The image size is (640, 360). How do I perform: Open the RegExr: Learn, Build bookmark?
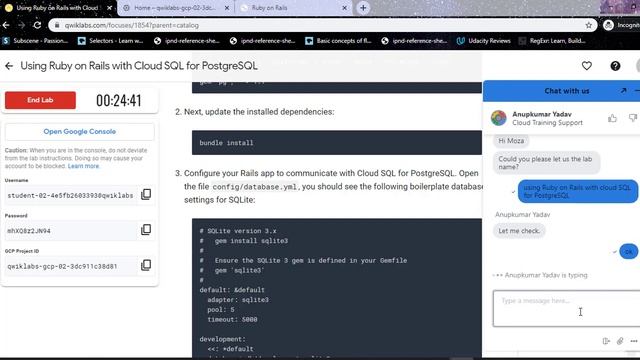pyautogui.click(x=552, y=41)
